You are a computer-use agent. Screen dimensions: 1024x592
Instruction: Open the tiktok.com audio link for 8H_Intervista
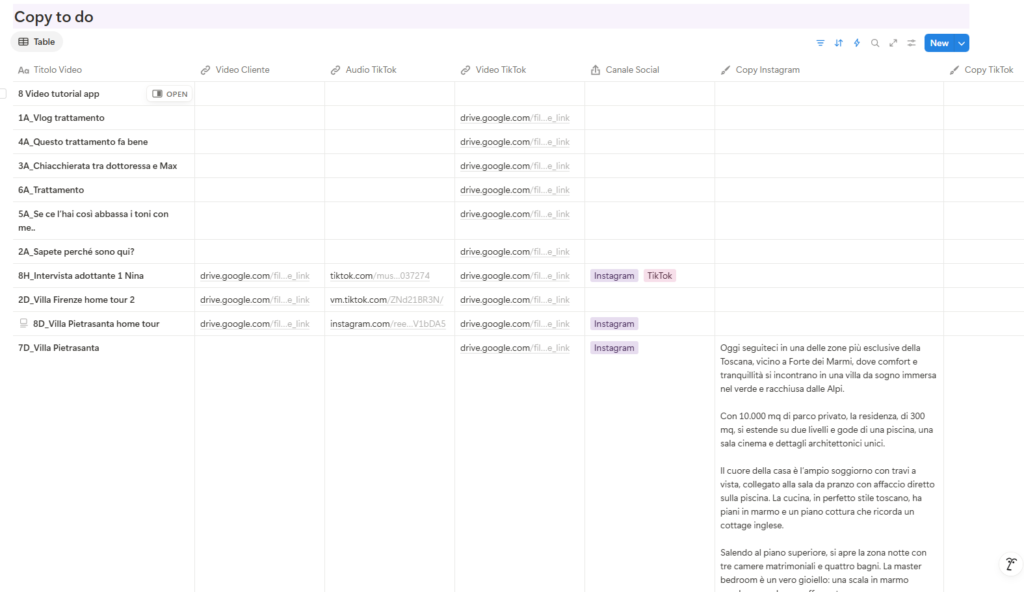(x=379, y=276)
